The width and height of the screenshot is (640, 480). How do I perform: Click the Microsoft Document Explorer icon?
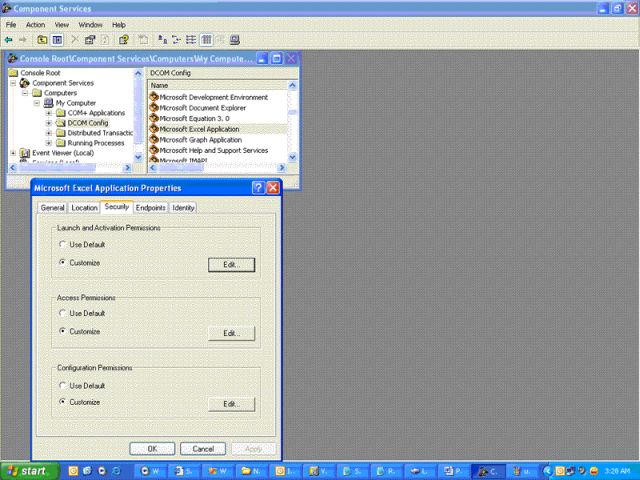(154, 108)
